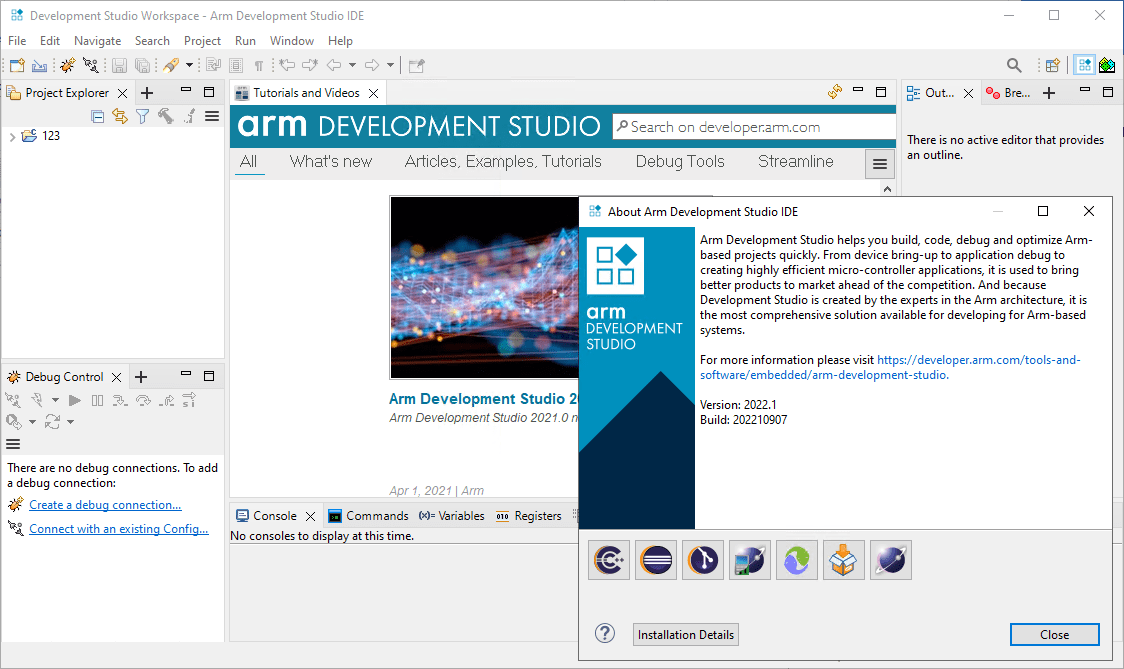Click the connect-to-target cursor icon in main toolbar
This screenshot has height=669, width=1124.
coord(91,65)
